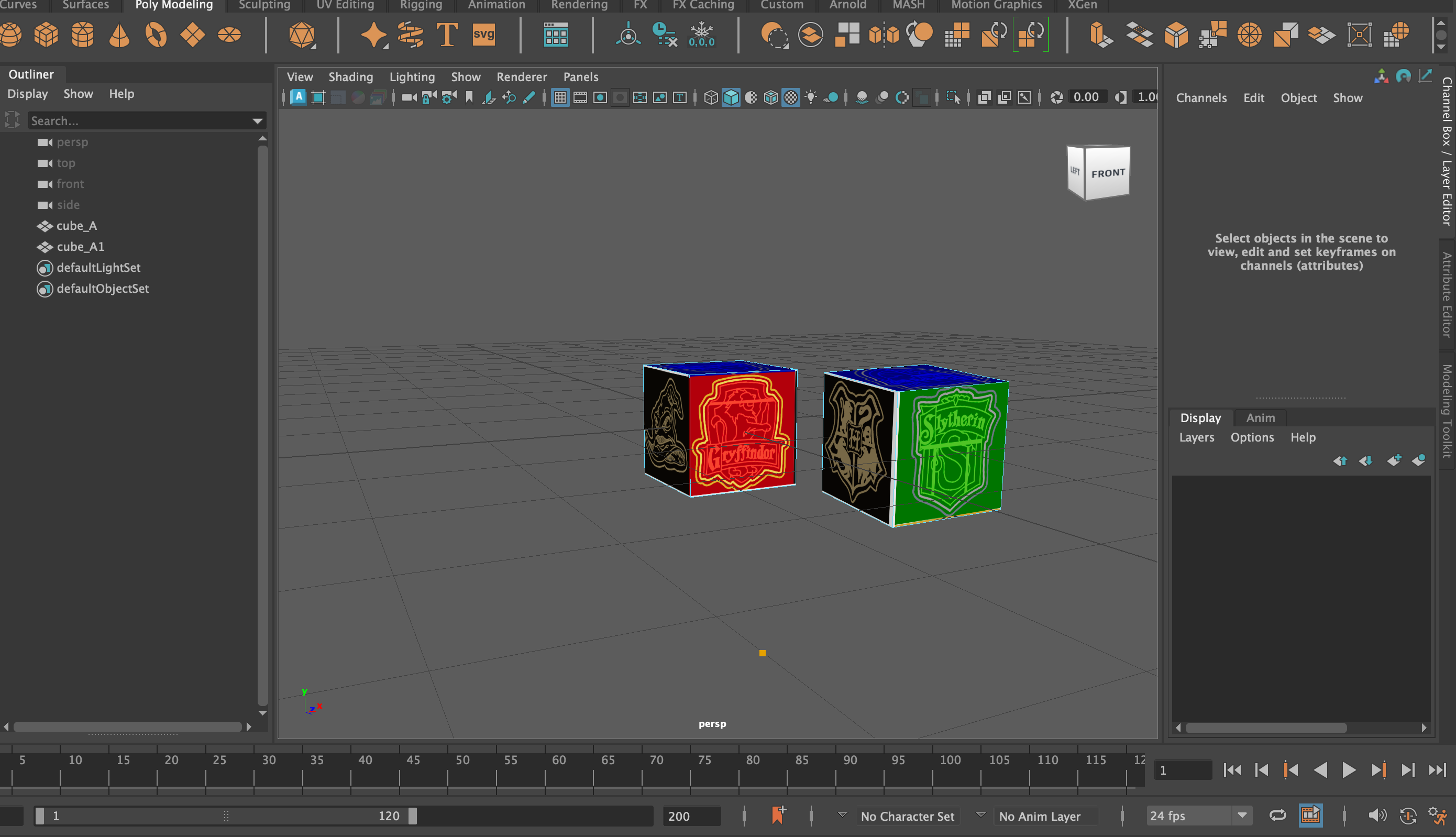
Task: Click the extrude shelf icon
Action: click(1101, 35)
